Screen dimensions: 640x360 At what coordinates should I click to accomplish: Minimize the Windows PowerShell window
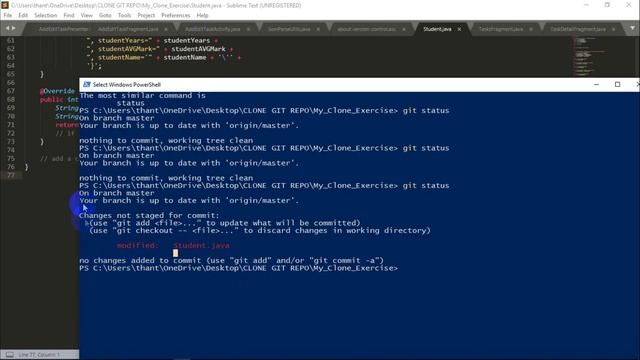(x=596, y=84)
